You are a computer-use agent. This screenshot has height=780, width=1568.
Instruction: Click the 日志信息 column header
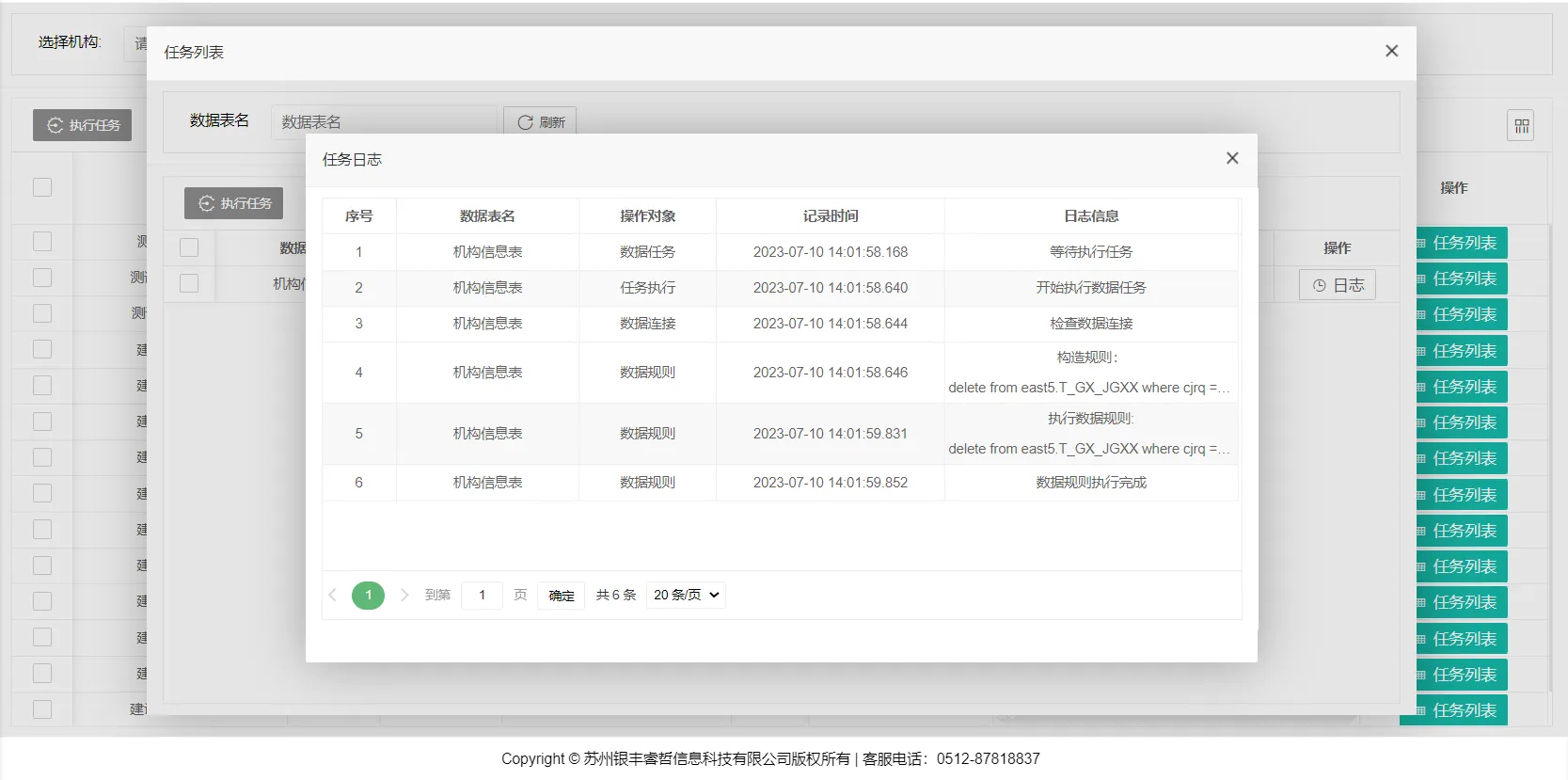(x=1091, y=216)
